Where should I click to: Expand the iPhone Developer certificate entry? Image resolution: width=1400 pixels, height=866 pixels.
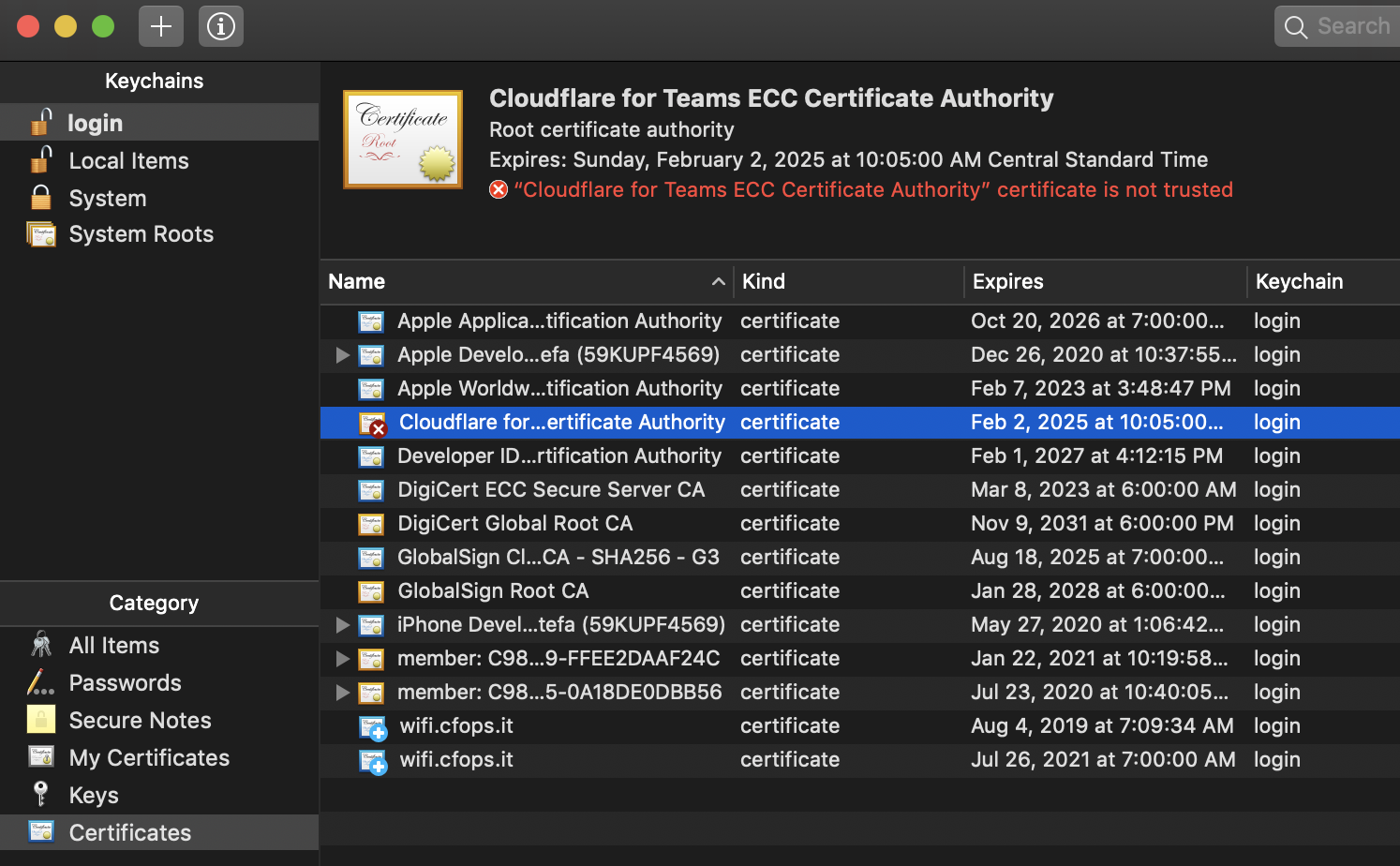pos(342,625)
